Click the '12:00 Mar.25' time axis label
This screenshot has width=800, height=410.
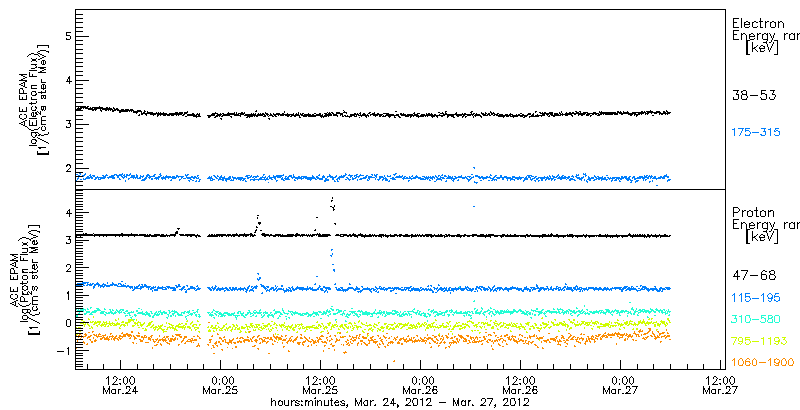click(x=320, y=386)
